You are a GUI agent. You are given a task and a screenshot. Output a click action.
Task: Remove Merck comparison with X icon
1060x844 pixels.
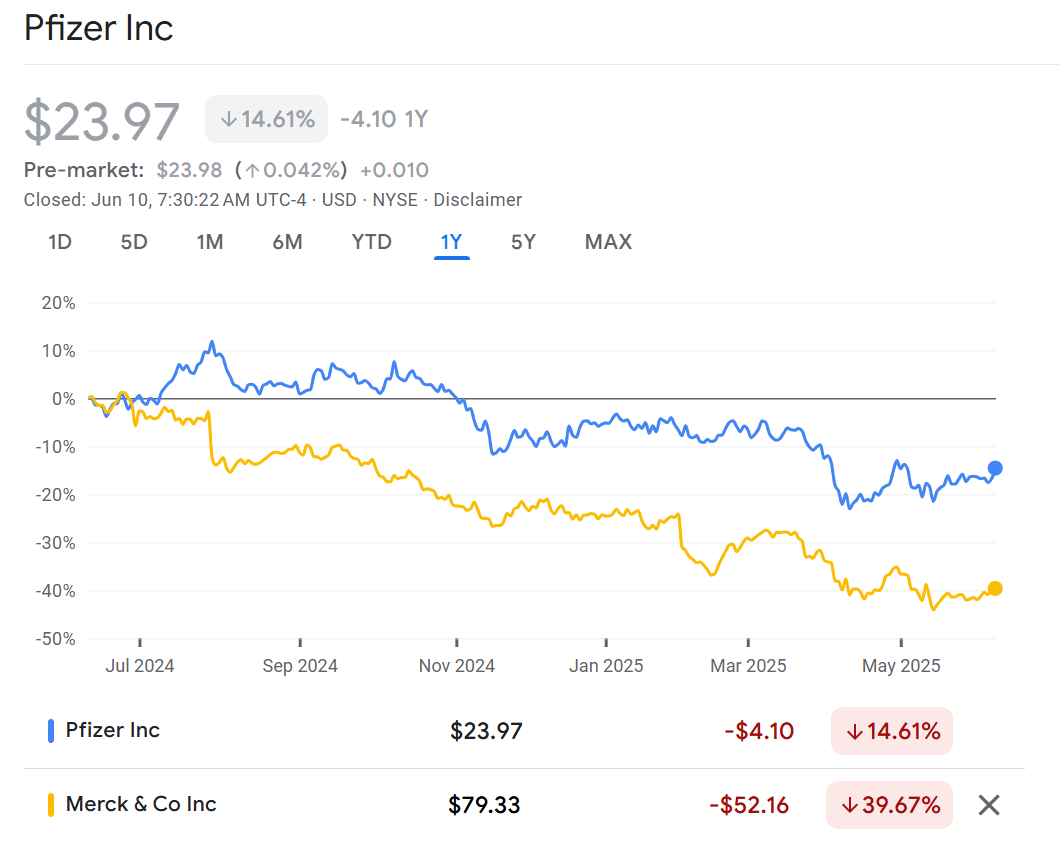[988, 804]
